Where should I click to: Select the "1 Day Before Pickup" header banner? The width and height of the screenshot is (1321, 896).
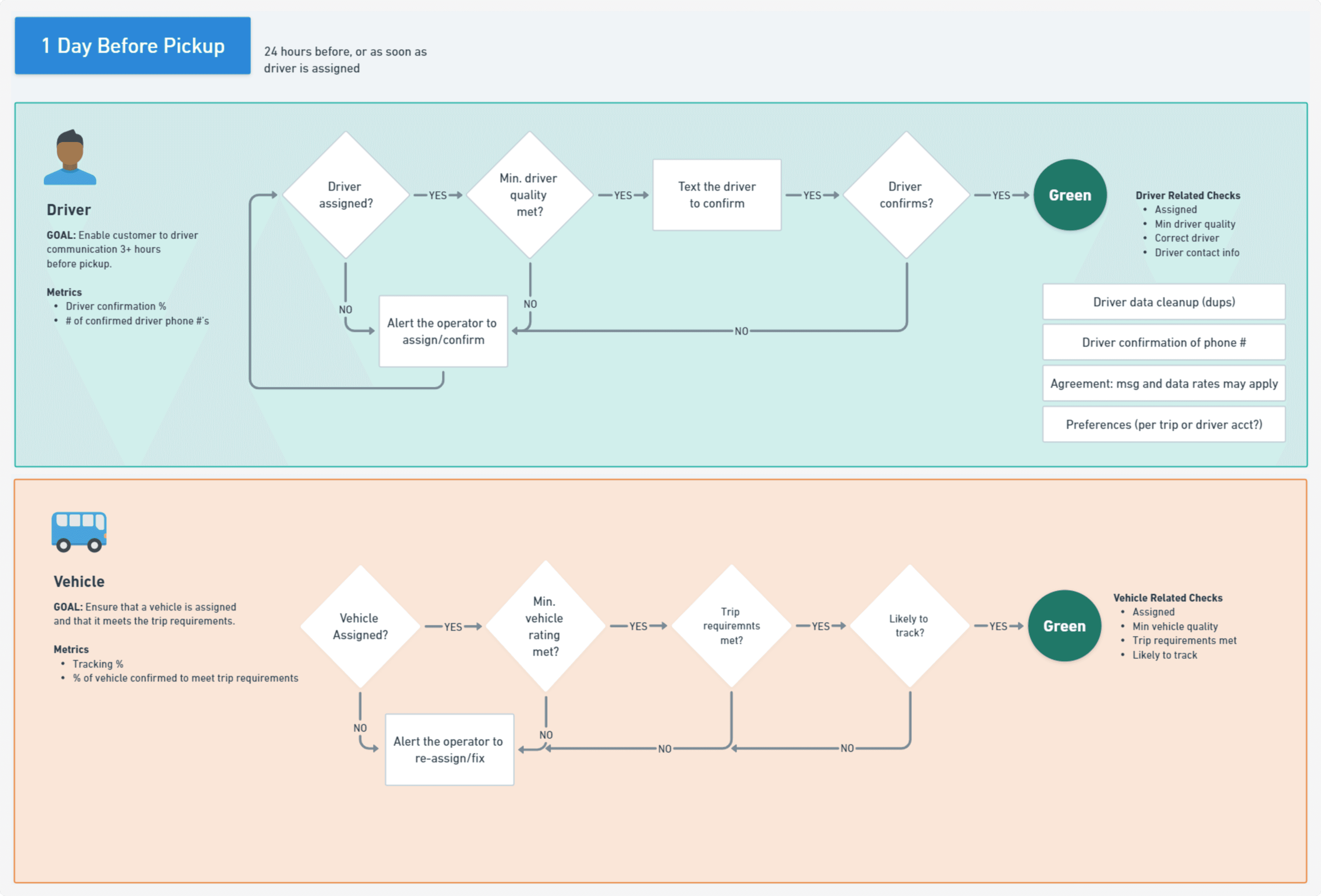[132, 46]
